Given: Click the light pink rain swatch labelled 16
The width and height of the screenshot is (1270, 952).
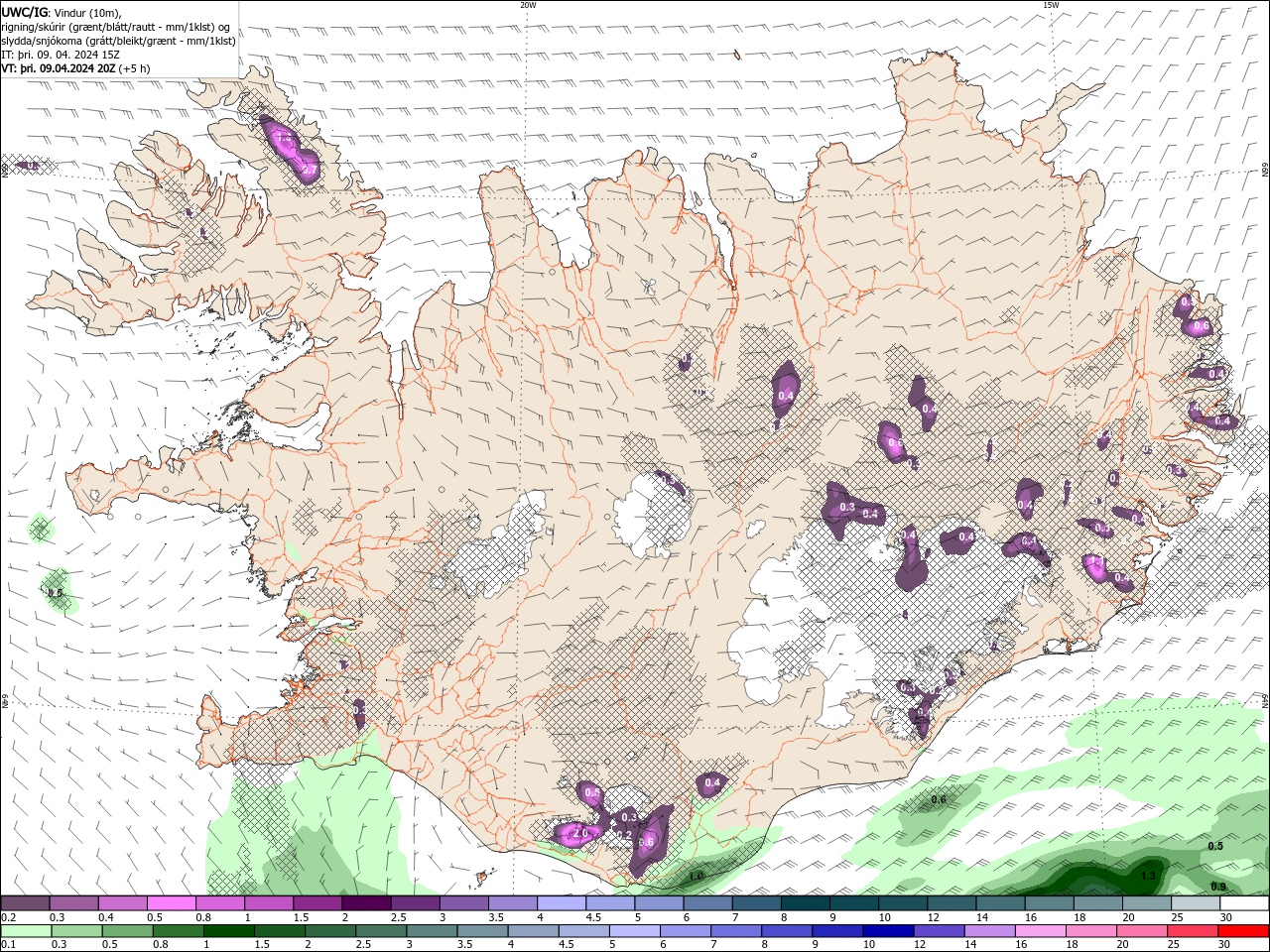Looking at the screenshot, I should [1041, 931].
